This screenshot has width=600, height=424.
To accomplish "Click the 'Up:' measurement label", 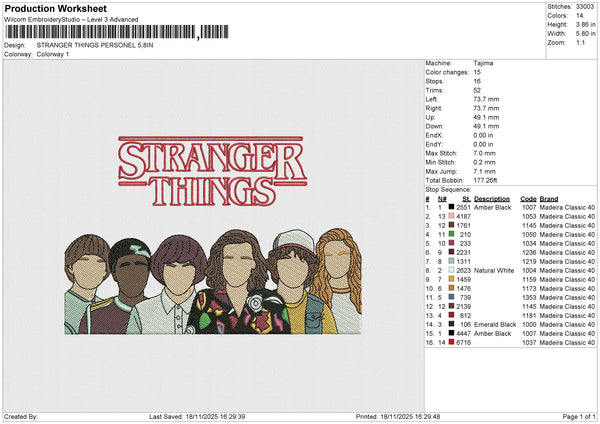I will (430, 117).
